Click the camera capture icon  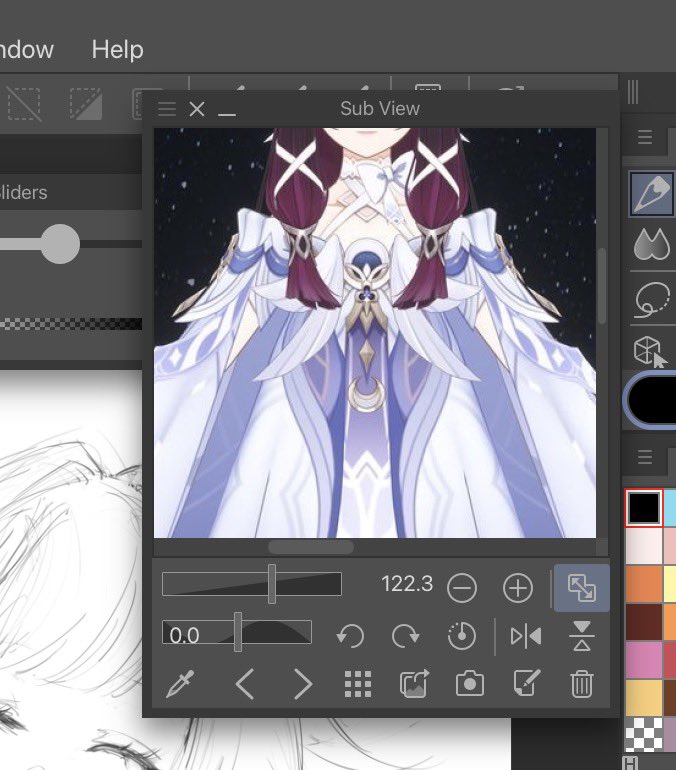click(x=470, y=684)
